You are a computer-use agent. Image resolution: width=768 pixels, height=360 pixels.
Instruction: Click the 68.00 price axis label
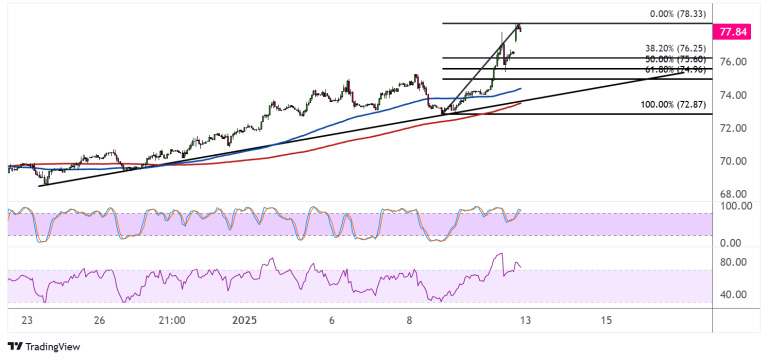[x=733, y=194]
